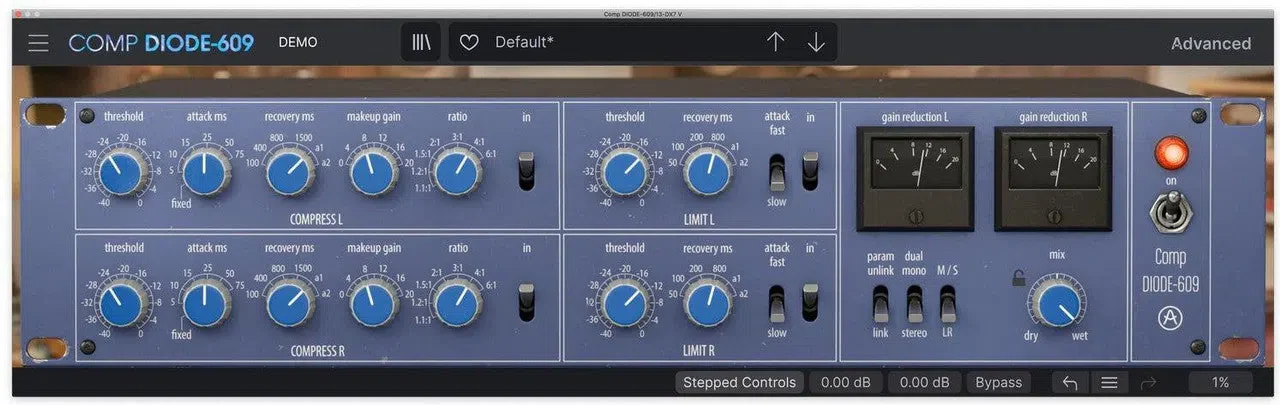This screenshot has height=405, width=1280.
Task: Flip the main on power switch
Action: coord(1170,212)
